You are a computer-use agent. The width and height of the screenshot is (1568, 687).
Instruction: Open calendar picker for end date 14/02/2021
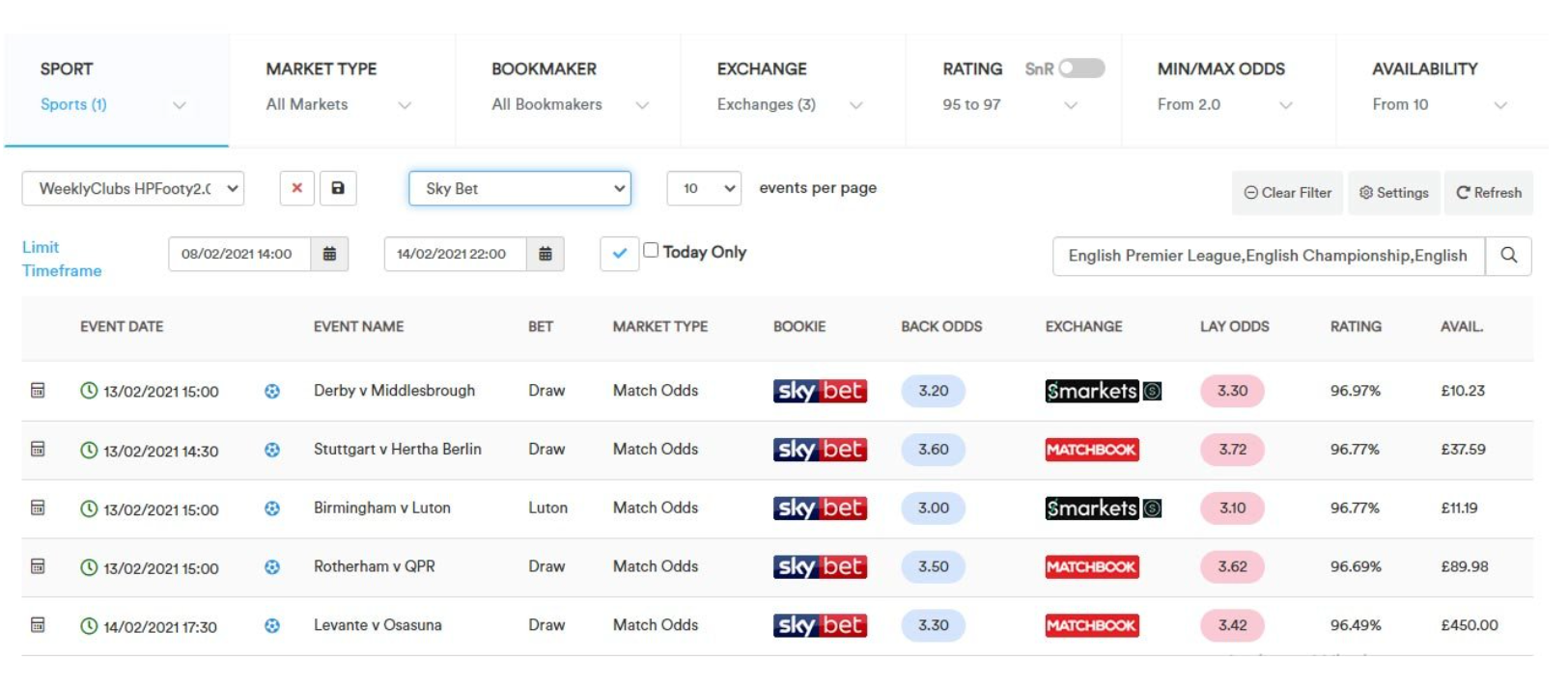click(x=546, y=254)
